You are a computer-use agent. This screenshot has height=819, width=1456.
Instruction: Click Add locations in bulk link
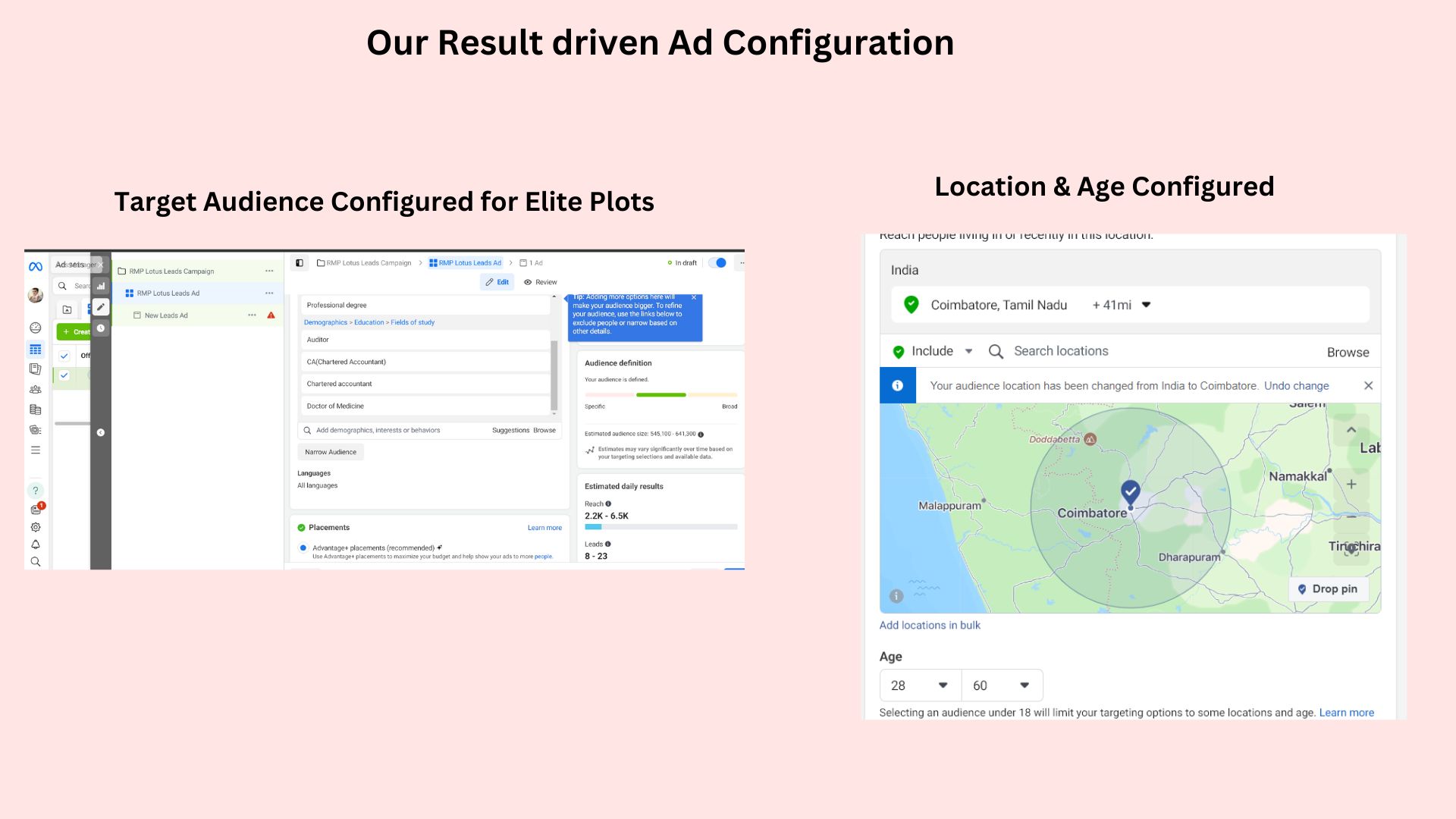pyautogui.click(x=930, y=626)
